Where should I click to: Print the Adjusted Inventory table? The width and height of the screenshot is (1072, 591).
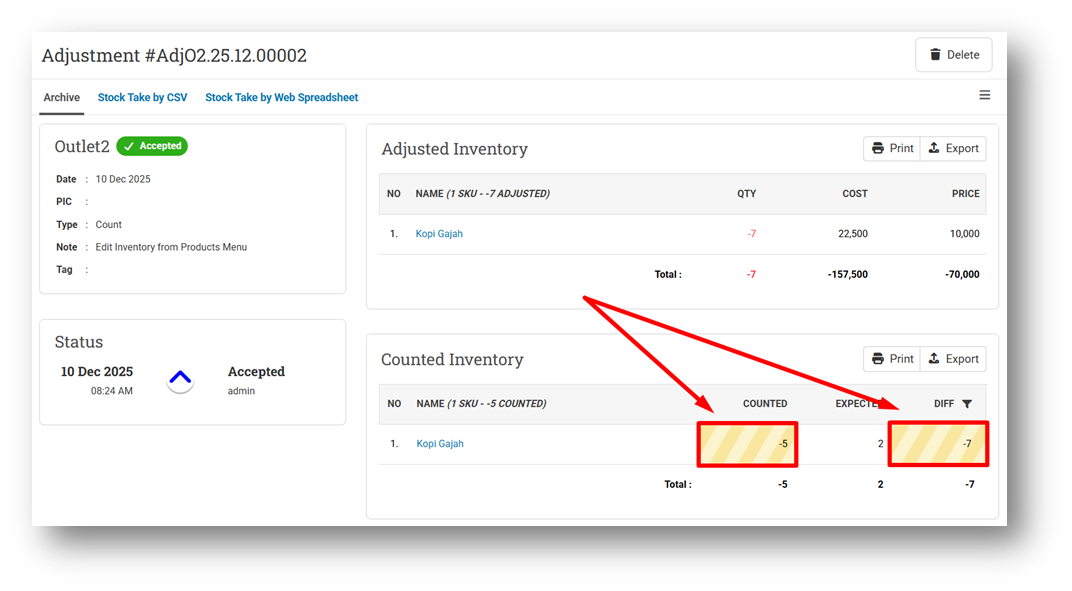click(892, 148)
